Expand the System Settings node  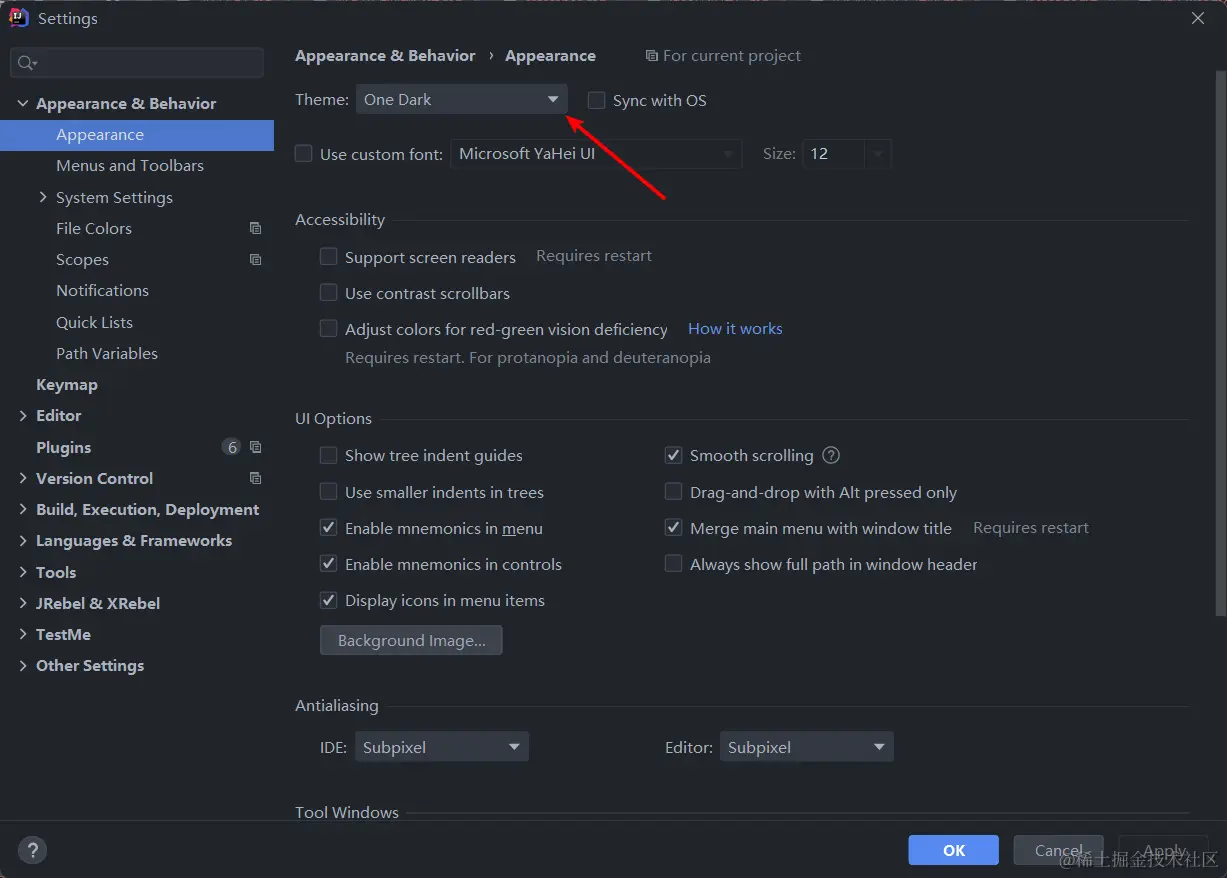click(x=43, y=197)
